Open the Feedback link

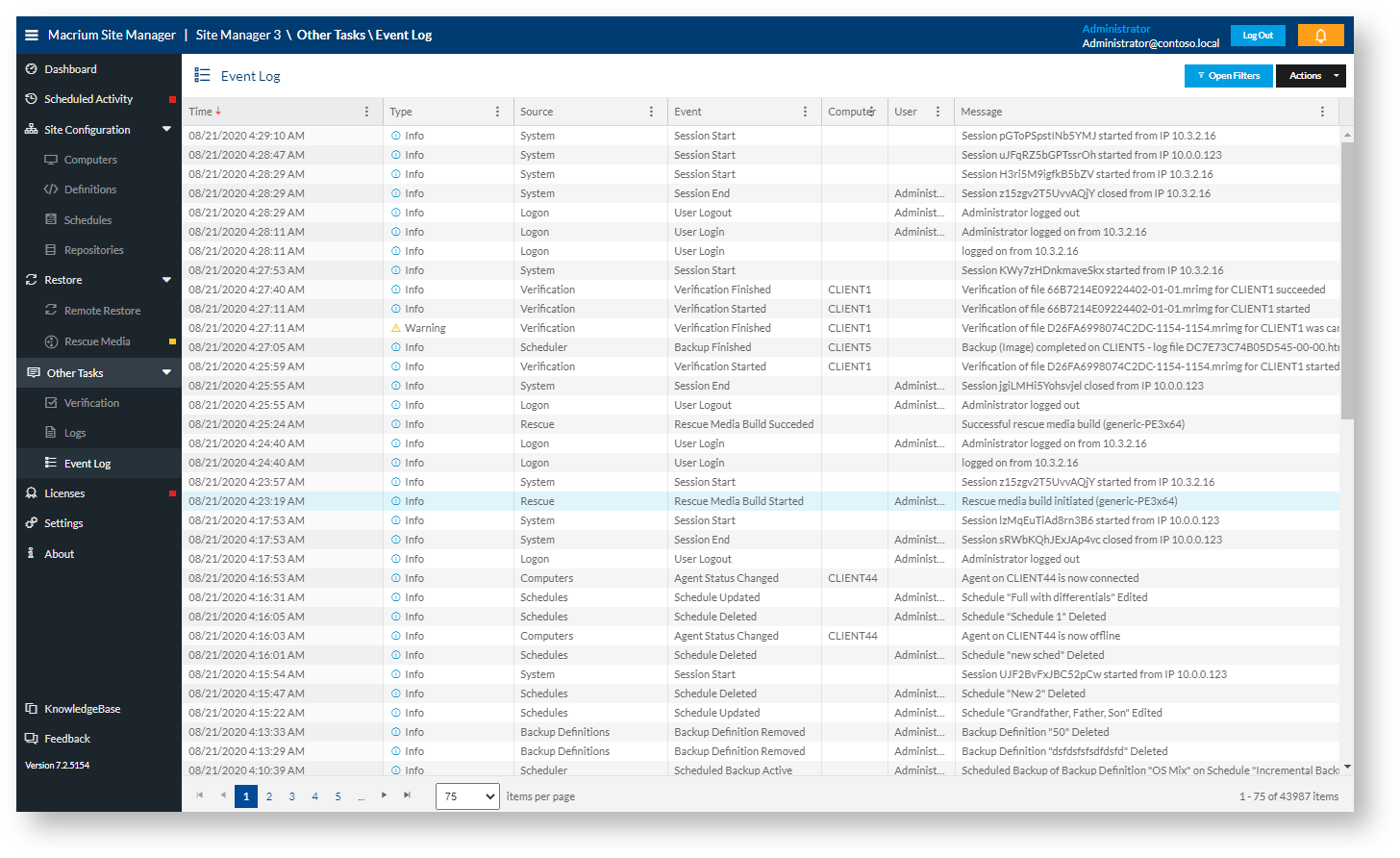coord(67,739)
